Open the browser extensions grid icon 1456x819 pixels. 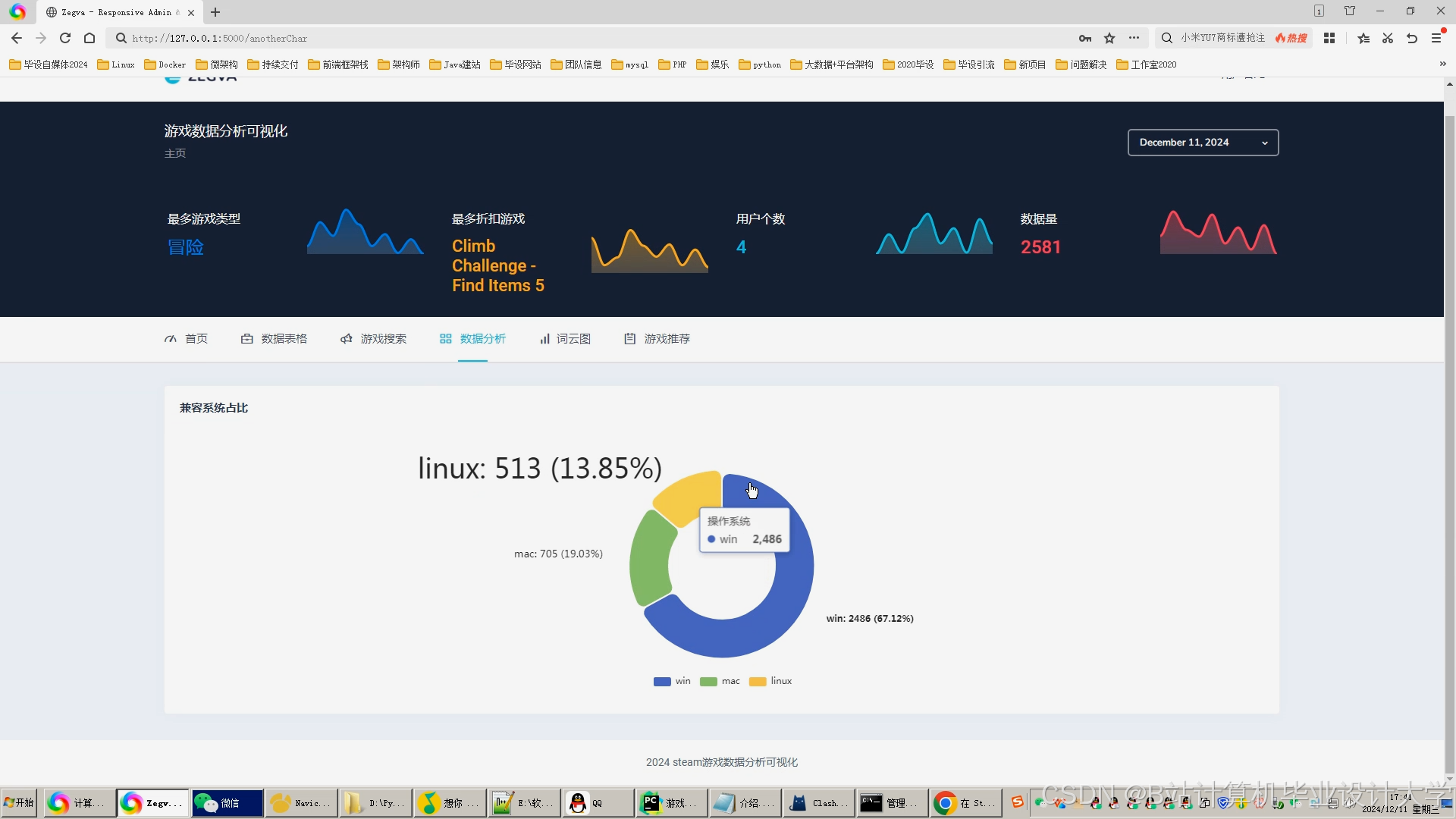coord(1329,38)
